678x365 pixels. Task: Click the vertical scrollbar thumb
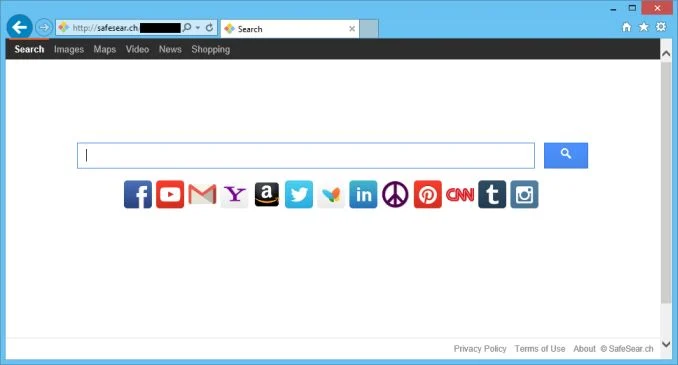click(666, 182)
